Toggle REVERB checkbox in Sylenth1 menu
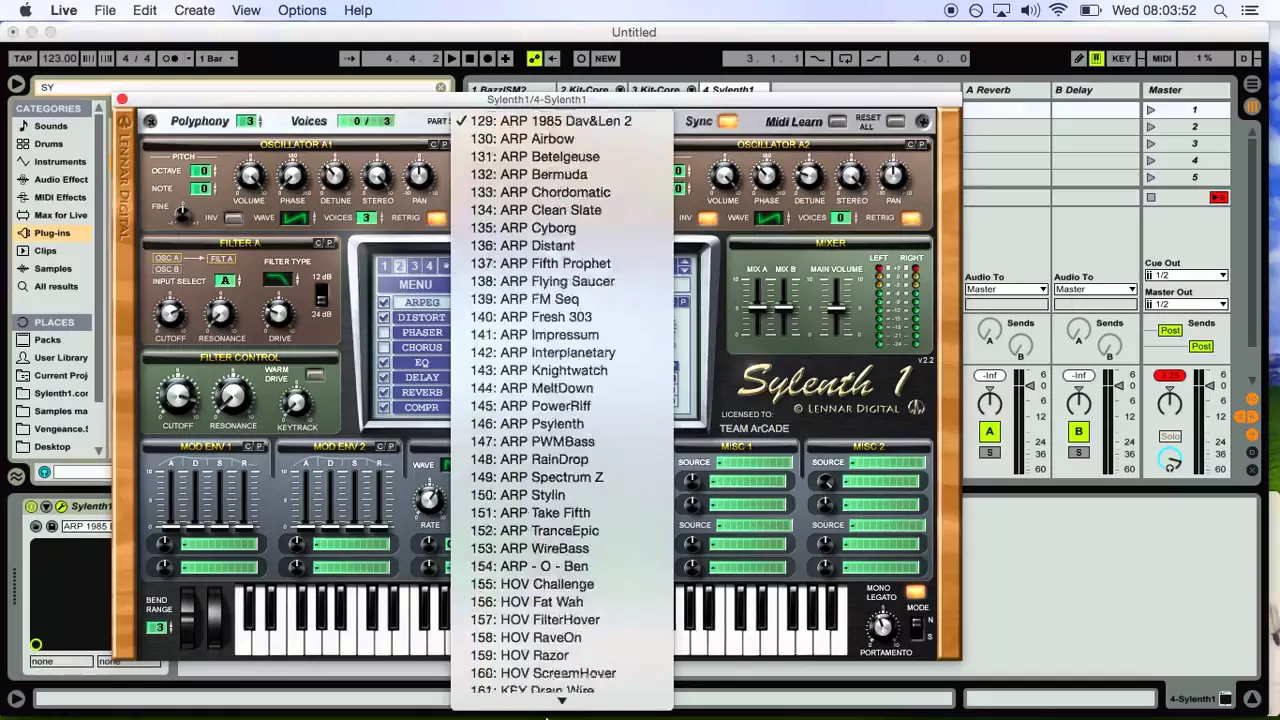 (384, 392)
